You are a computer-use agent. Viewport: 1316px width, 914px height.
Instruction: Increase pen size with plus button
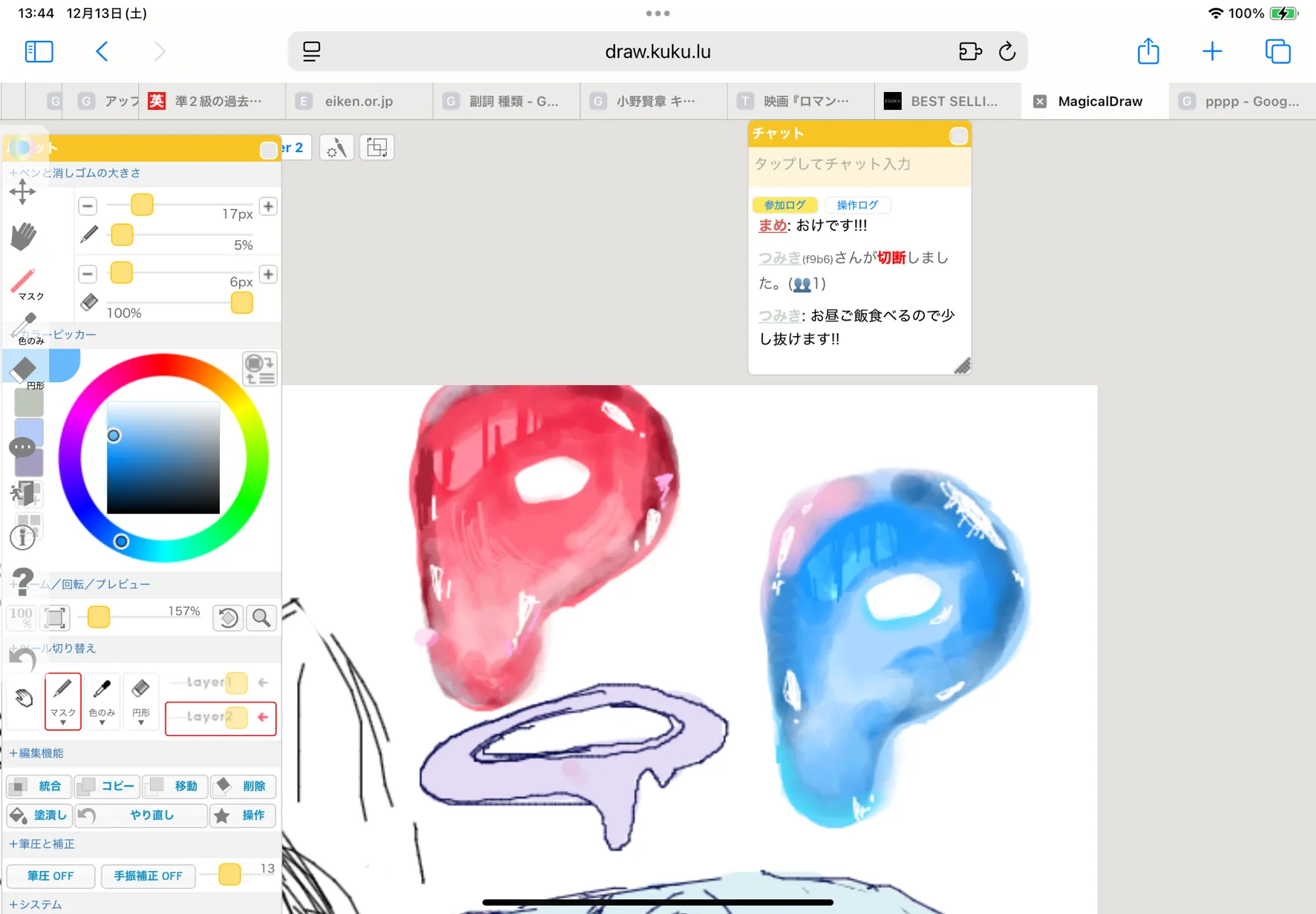[268, 206]
